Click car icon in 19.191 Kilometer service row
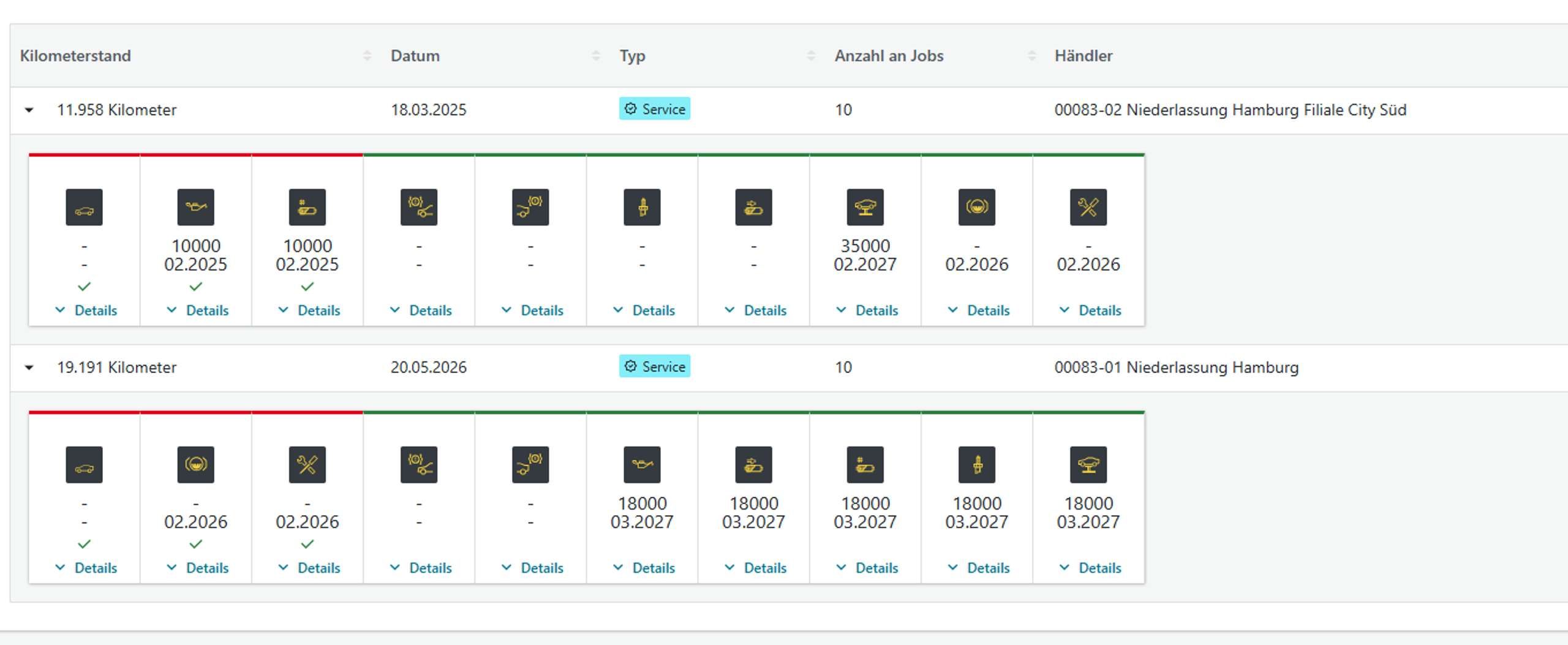The height and width of the screenshot is (645, 1568). click(x=84, y=465)
